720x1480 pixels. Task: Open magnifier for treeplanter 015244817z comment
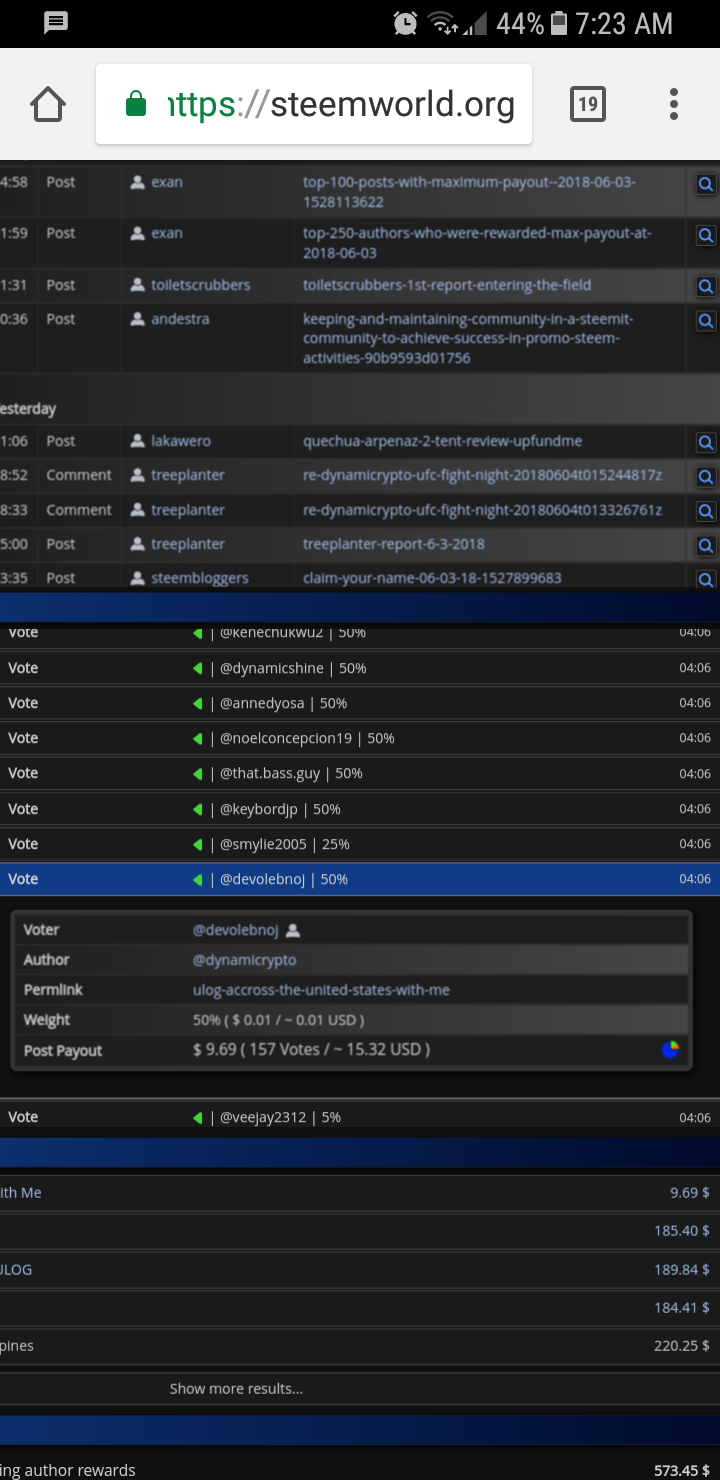pyautogui.click(x=706, y=476)
